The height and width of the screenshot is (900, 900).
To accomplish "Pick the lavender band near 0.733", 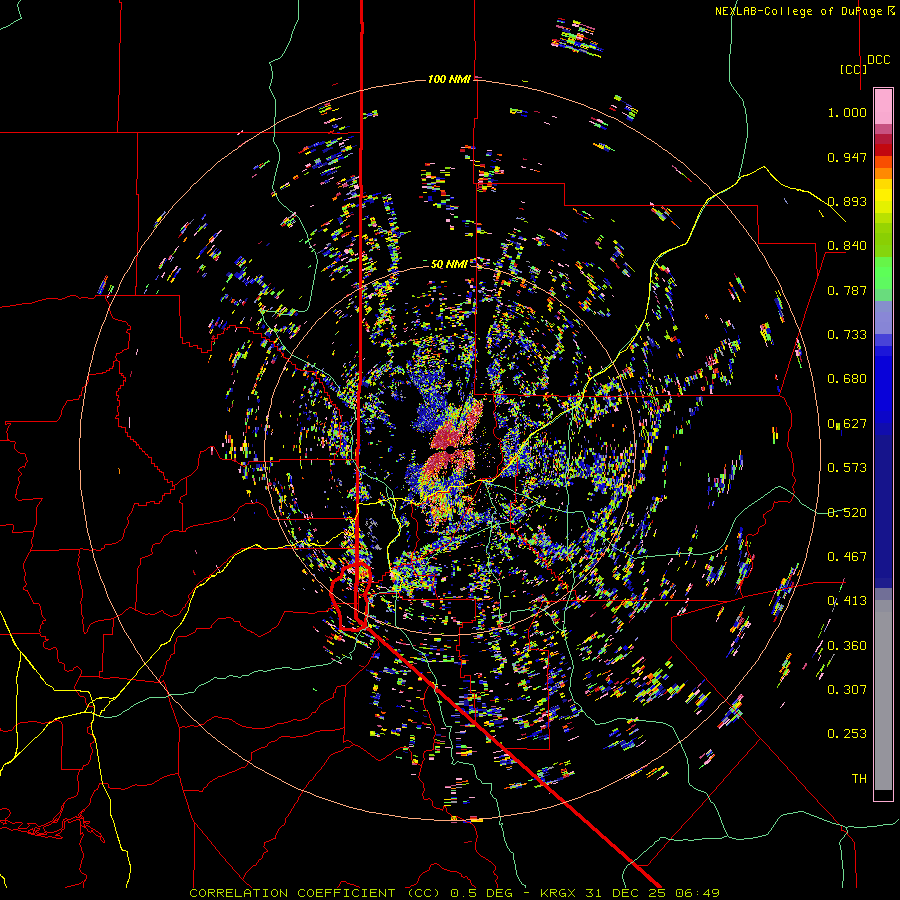I will coord(883,318).
